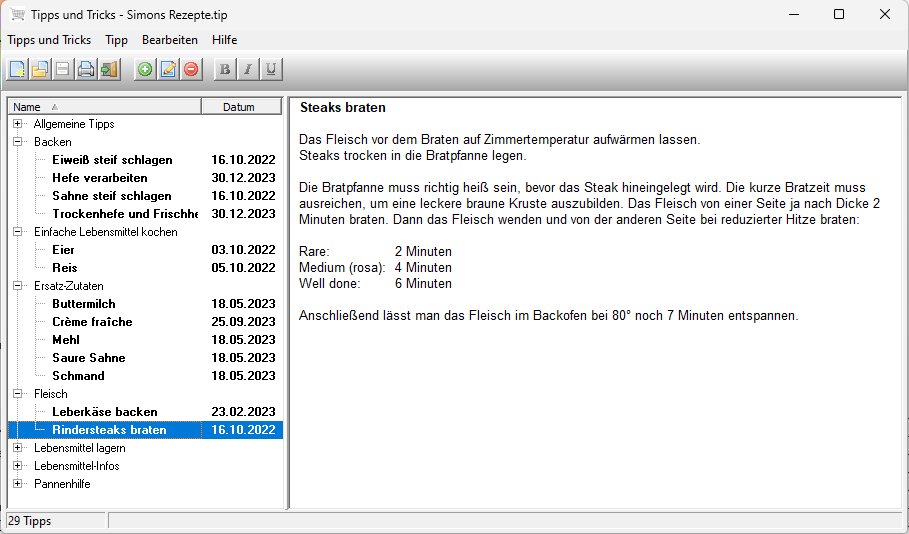Click the Save icon in toolbar

coord(62,70)
